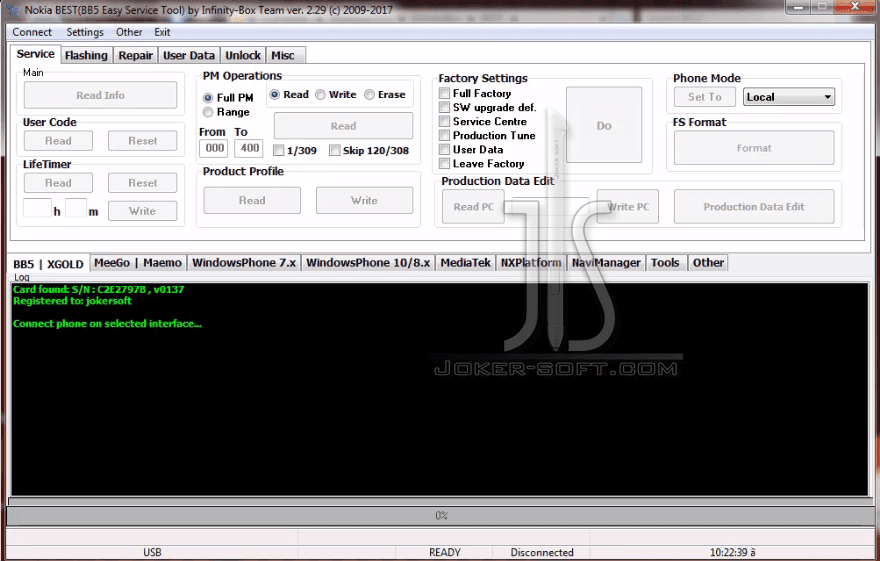Click the Read Info button

(100, 95)
